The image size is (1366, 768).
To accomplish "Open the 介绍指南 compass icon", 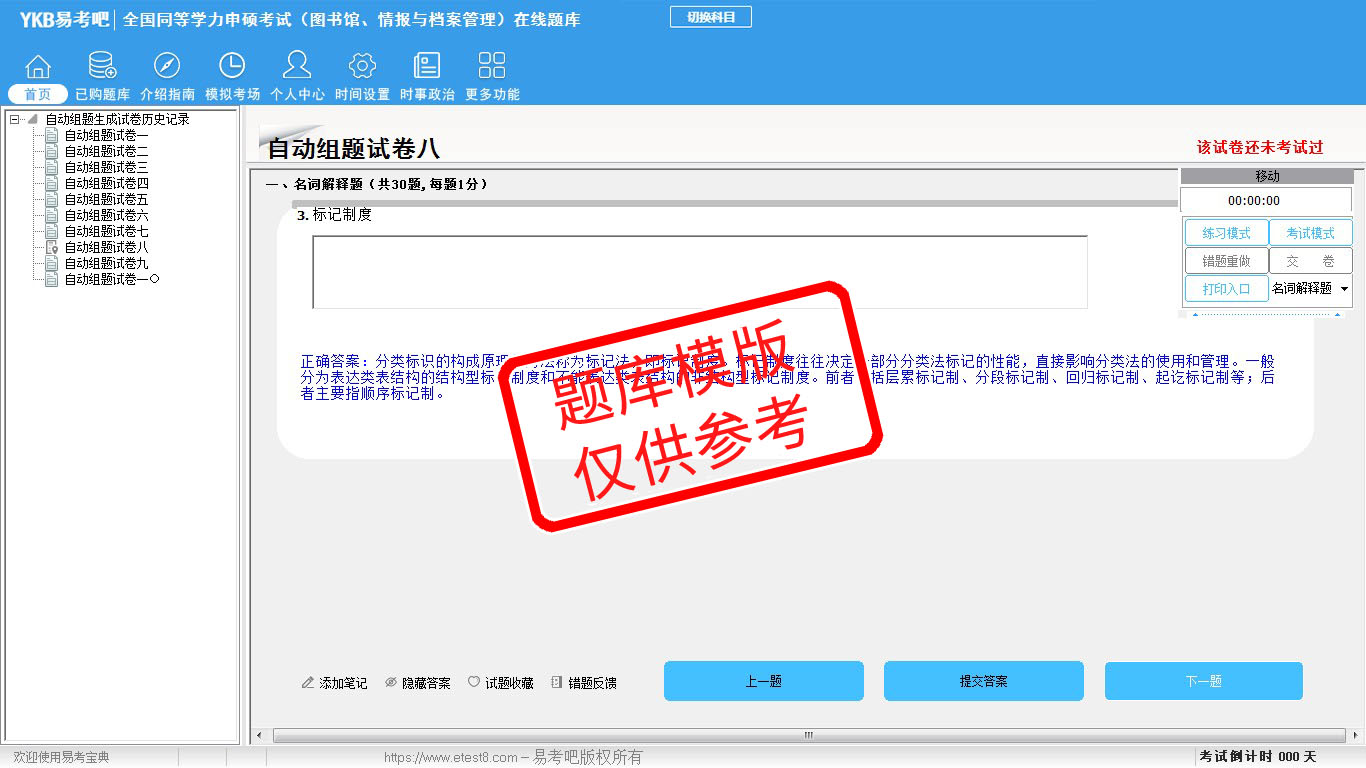I will click(x=167, y=67).
